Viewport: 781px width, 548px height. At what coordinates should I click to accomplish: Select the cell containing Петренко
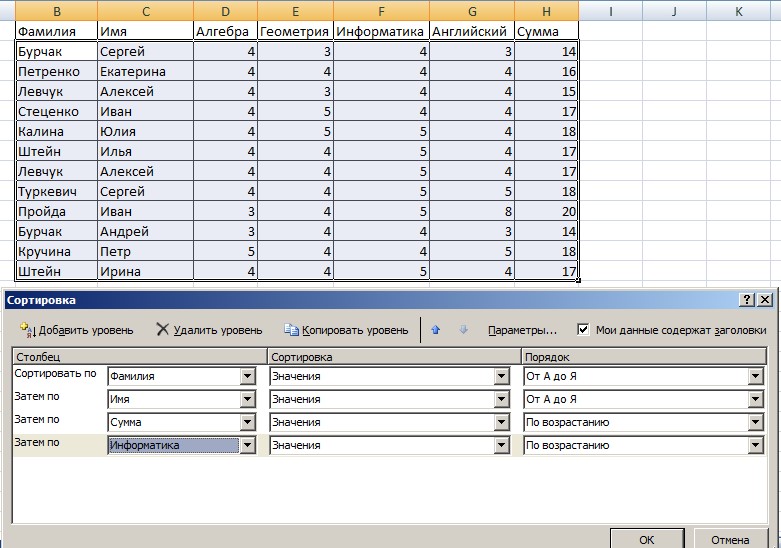pyautogui.click(x=56, y=72)
